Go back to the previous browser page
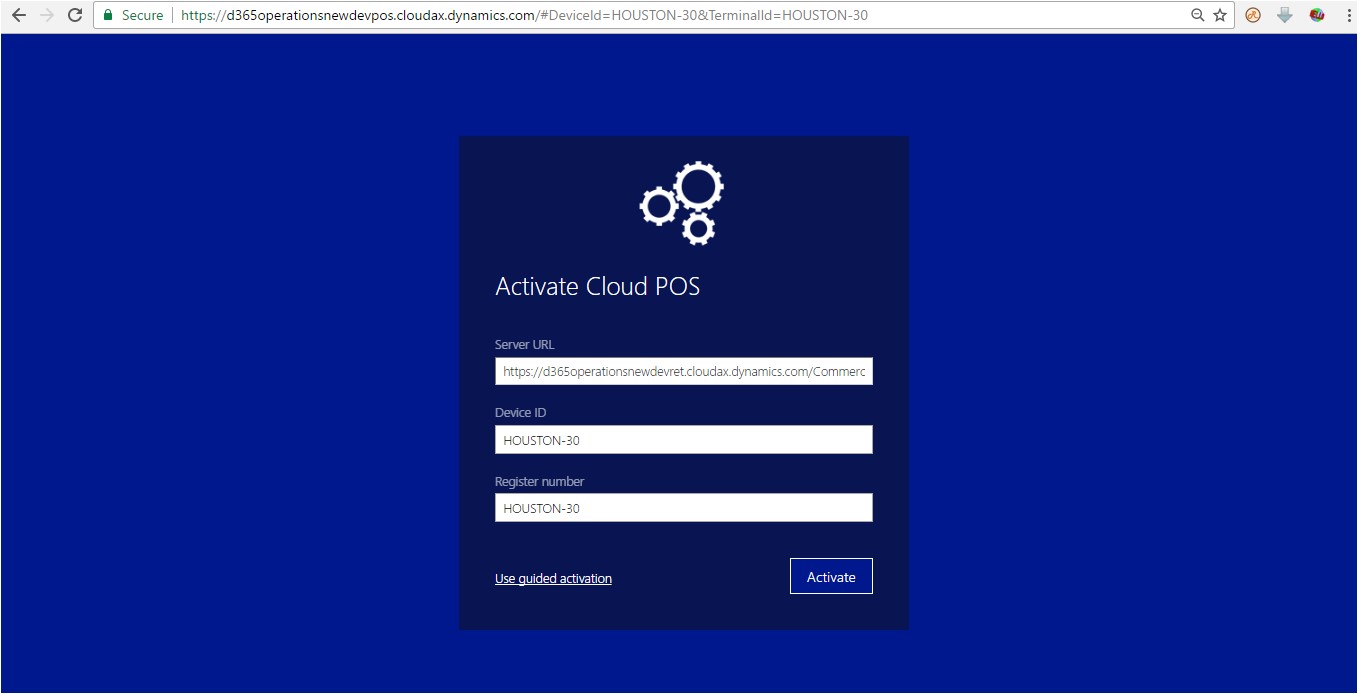The width and height of the screenshot is (1362, 694). click(x=19, y=16)
